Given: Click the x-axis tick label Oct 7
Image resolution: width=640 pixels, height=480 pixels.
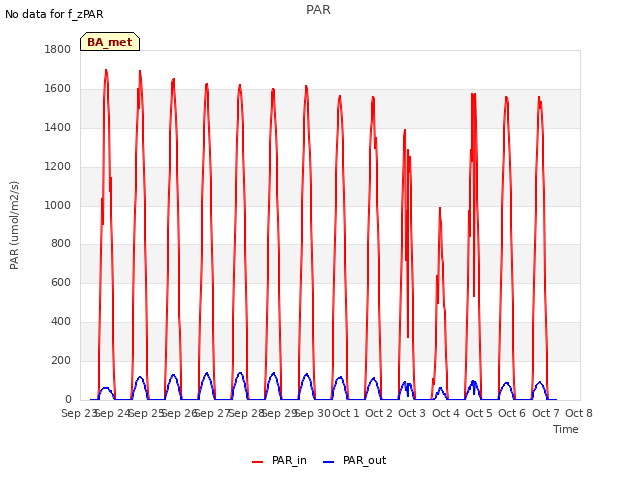Looking at the screenshot, I should [546, 413].
